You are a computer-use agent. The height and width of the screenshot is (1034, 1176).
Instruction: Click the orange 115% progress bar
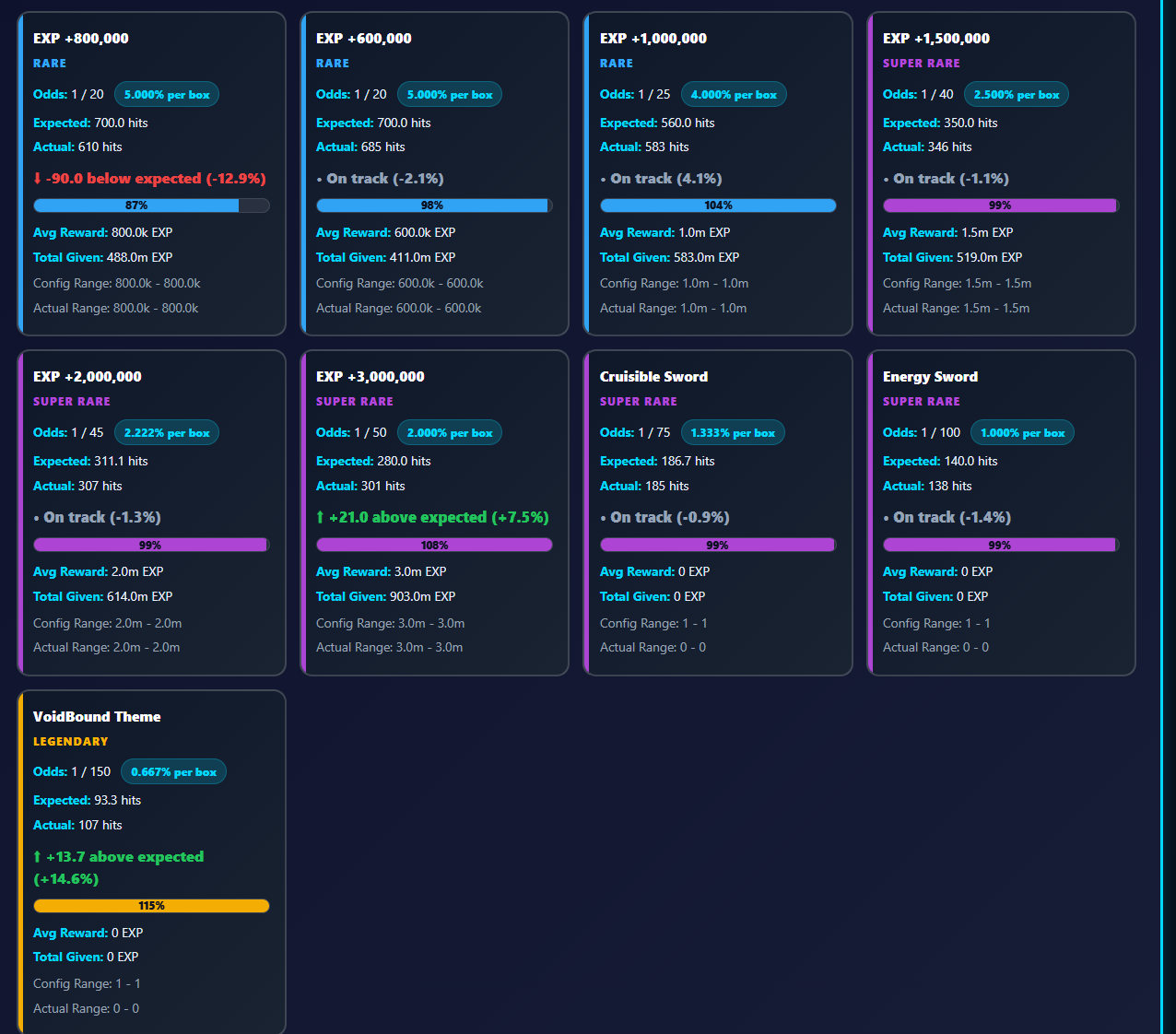[x=151, y=906]
